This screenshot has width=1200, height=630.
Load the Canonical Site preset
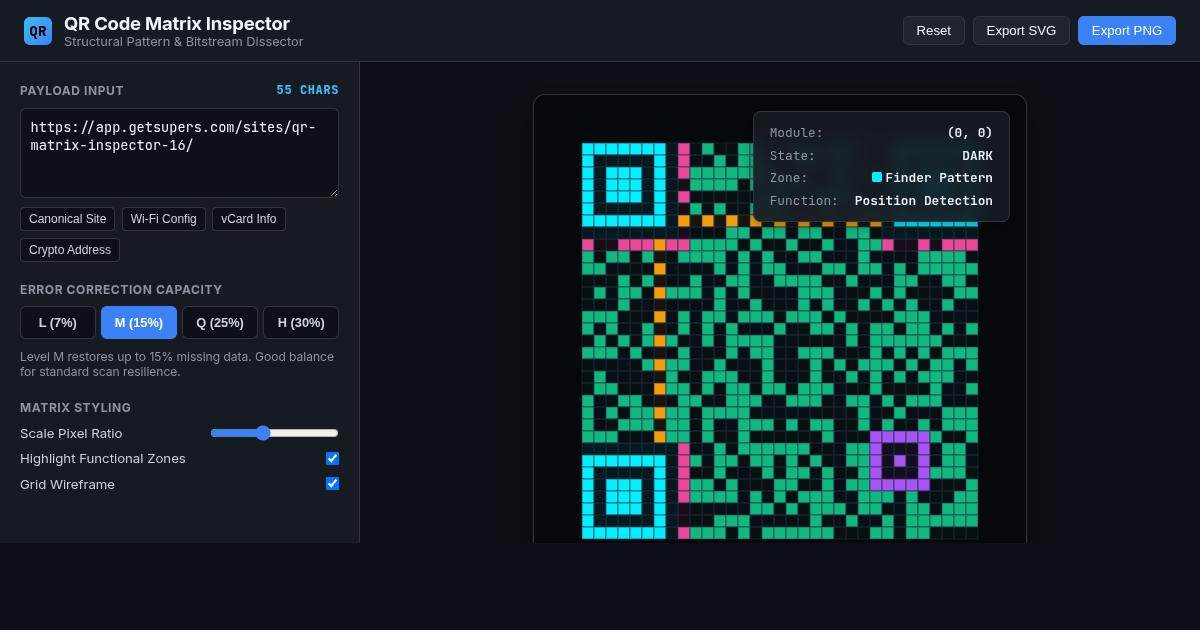click(67, 219)
